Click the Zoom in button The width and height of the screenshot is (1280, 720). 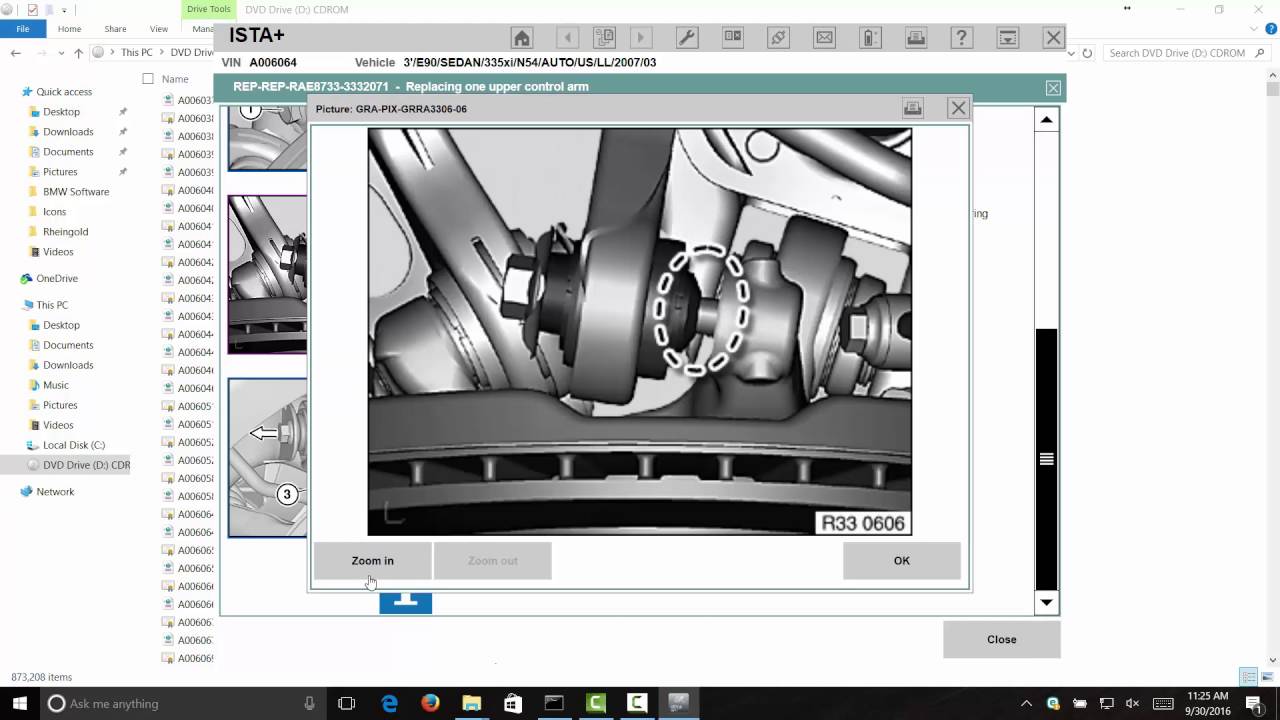(x=373, y=561)
